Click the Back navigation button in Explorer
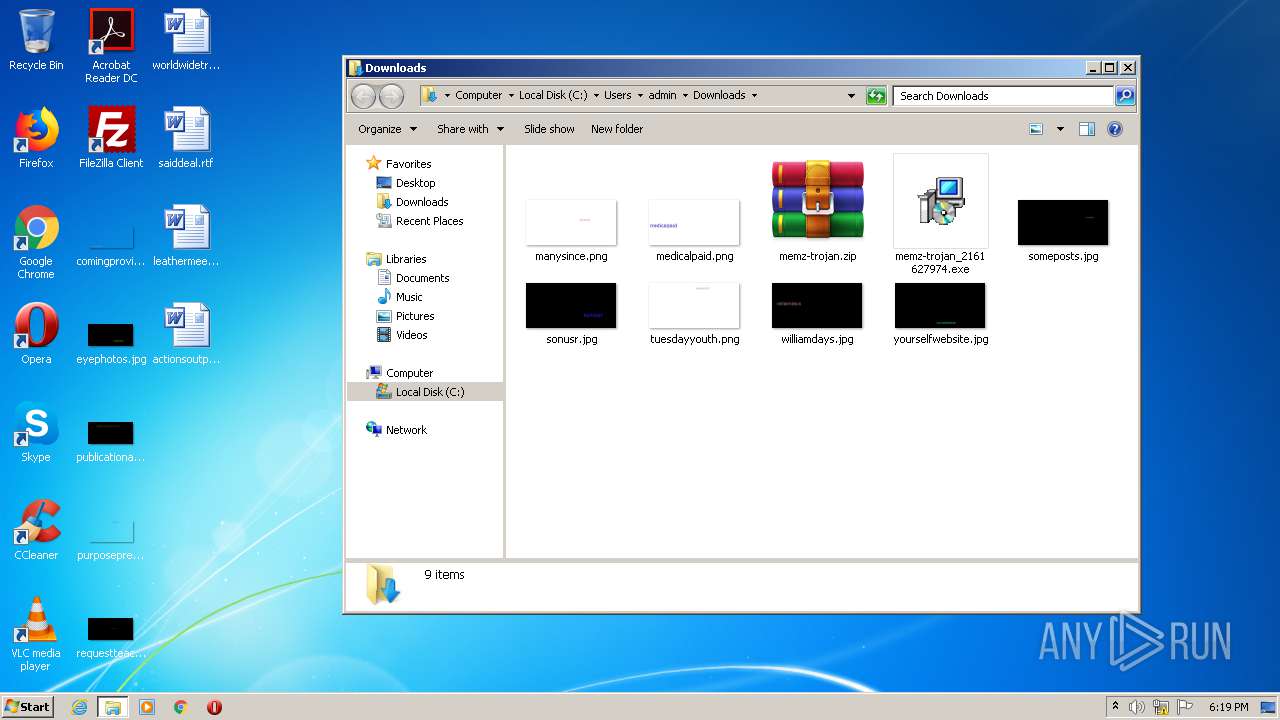1280x720 pixels. click(364, 96)
